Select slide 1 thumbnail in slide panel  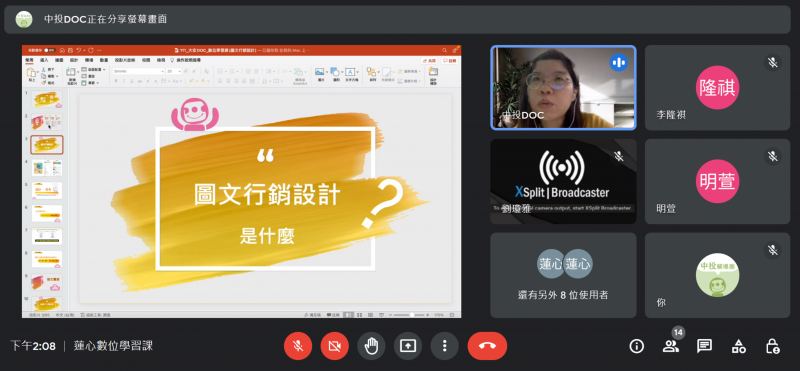pyautogui.click(x=47, y=99)
